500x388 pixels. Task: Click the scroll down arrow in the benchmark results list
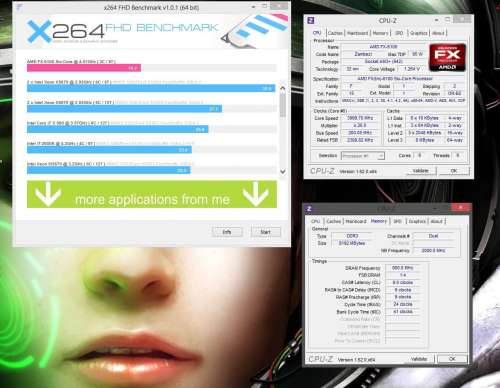pos(283,172)
